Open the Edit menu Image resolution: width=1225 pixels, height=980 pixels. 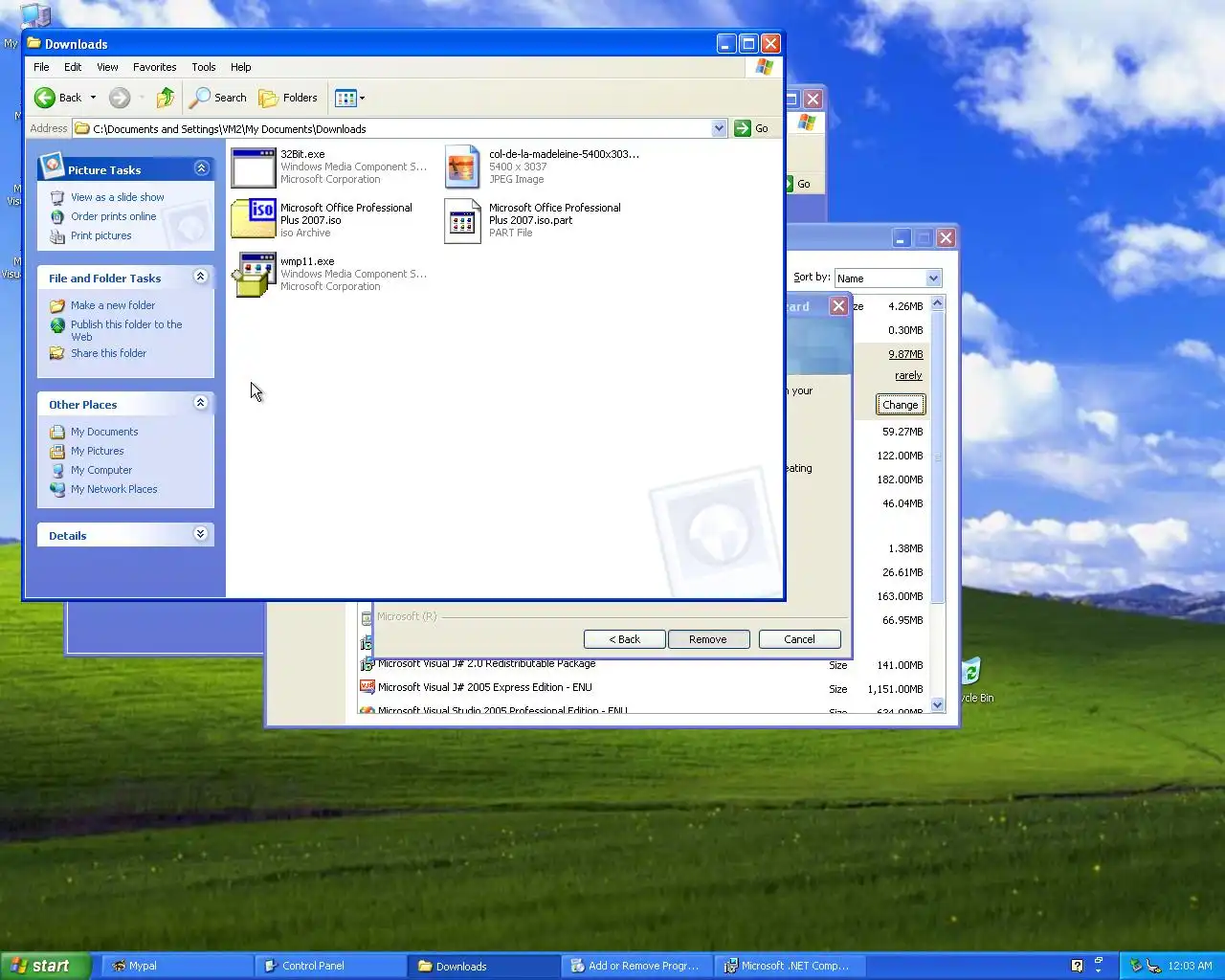pos(73,67)
